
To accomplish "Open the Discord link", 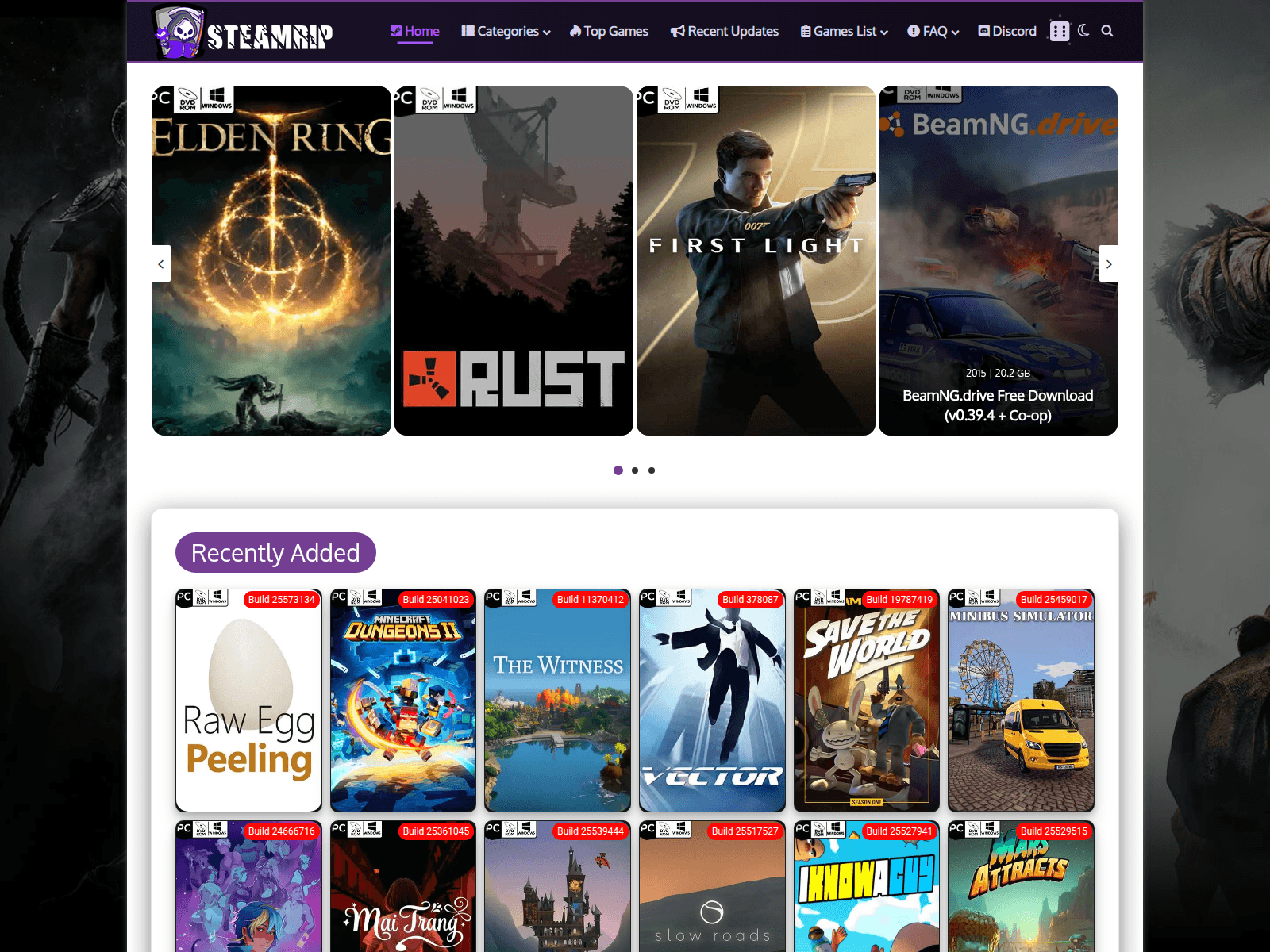I will click(x=1007, y=31).
